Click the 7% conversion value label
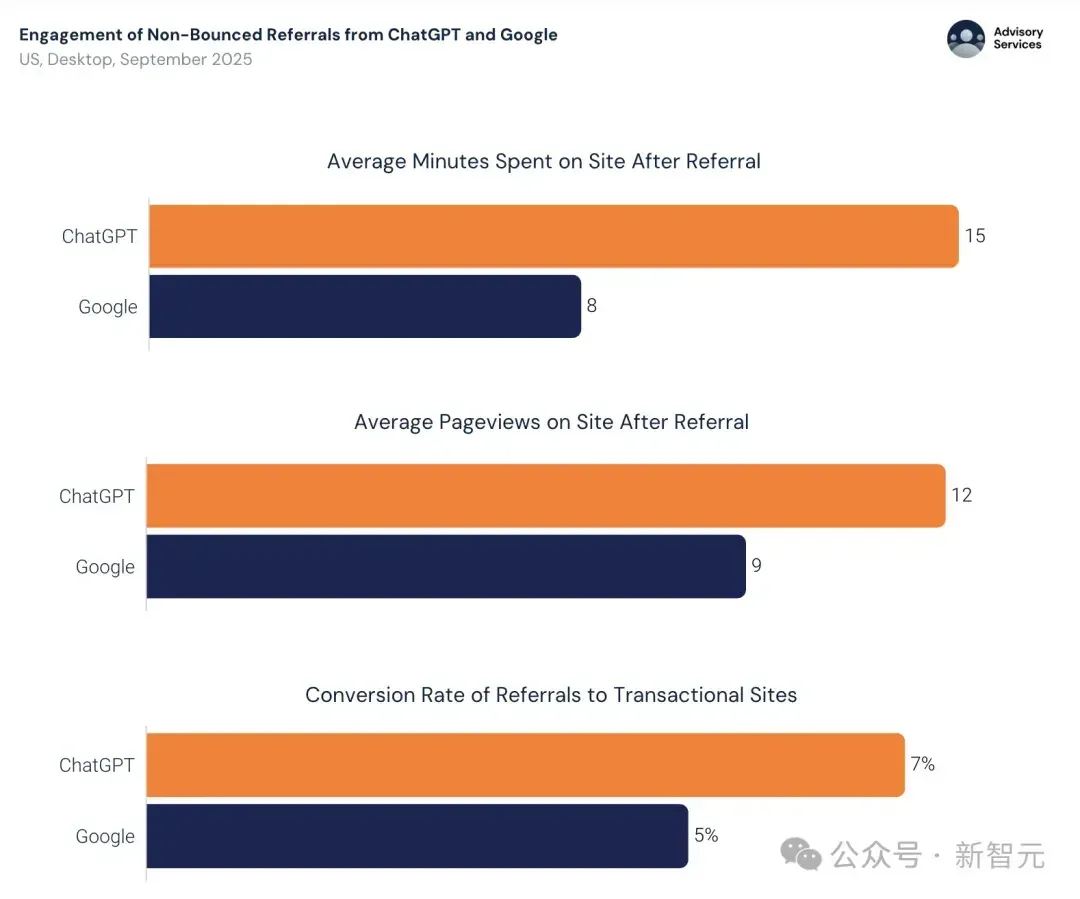 click(x=922, y=763)
